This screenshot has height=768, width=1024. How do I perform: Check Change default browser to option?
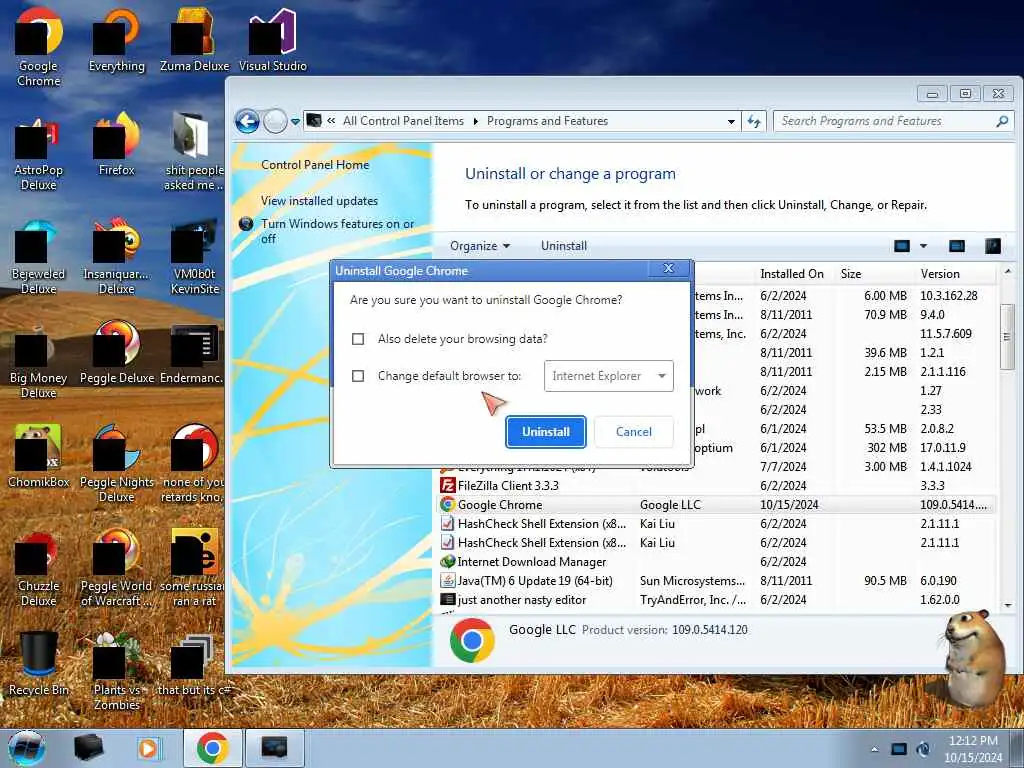358,376
